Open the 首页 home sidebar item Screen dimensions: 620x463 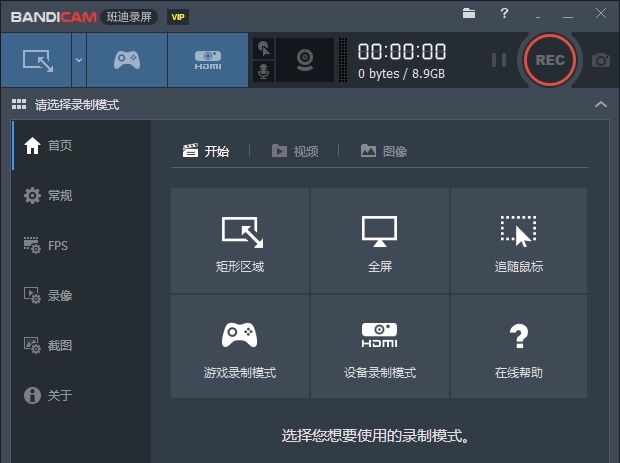click(82, 146)
